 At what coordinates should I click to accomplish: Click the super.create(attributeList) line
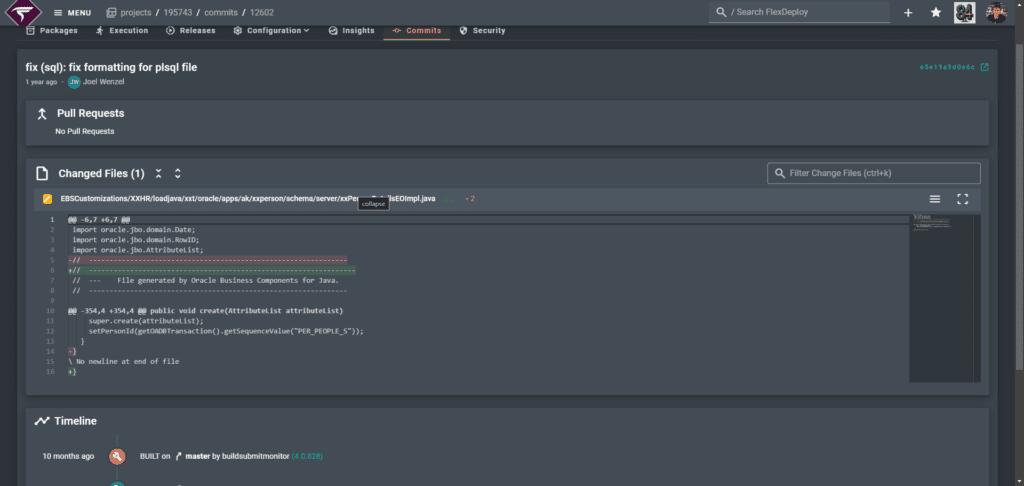coord(146,321)
